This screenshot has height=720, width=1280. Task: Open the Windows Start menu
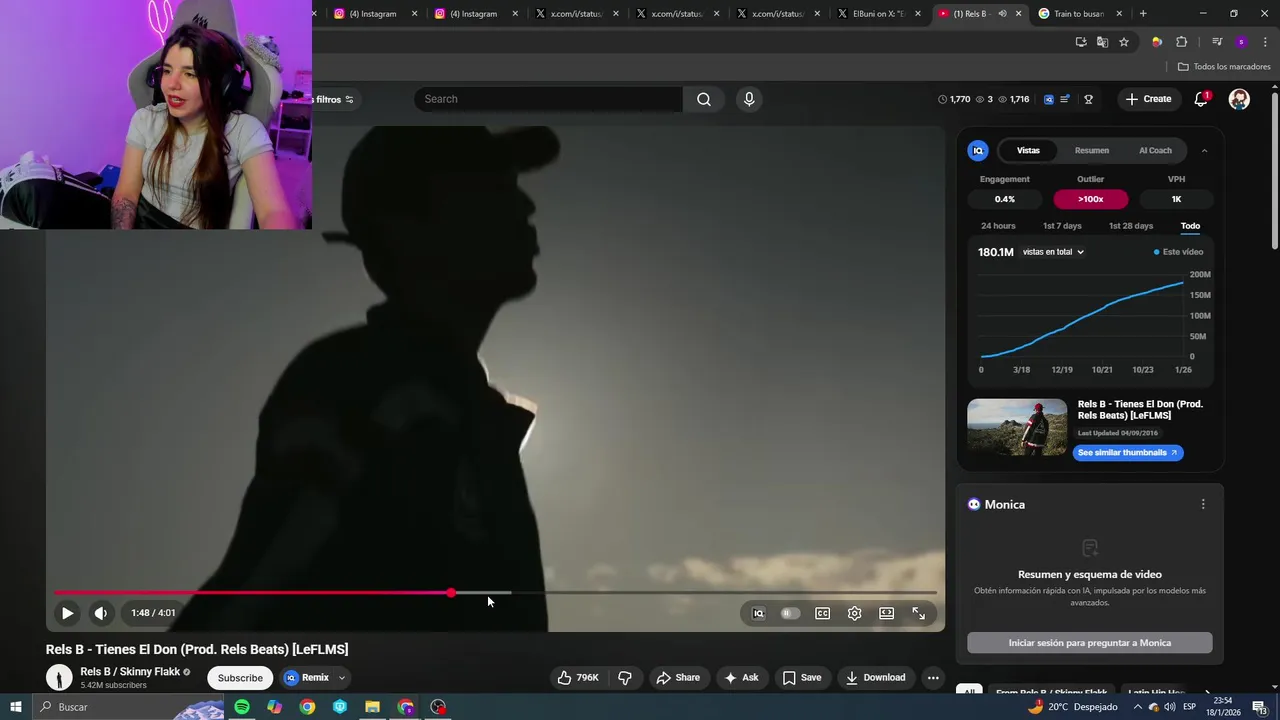click(x=16, y=707)
